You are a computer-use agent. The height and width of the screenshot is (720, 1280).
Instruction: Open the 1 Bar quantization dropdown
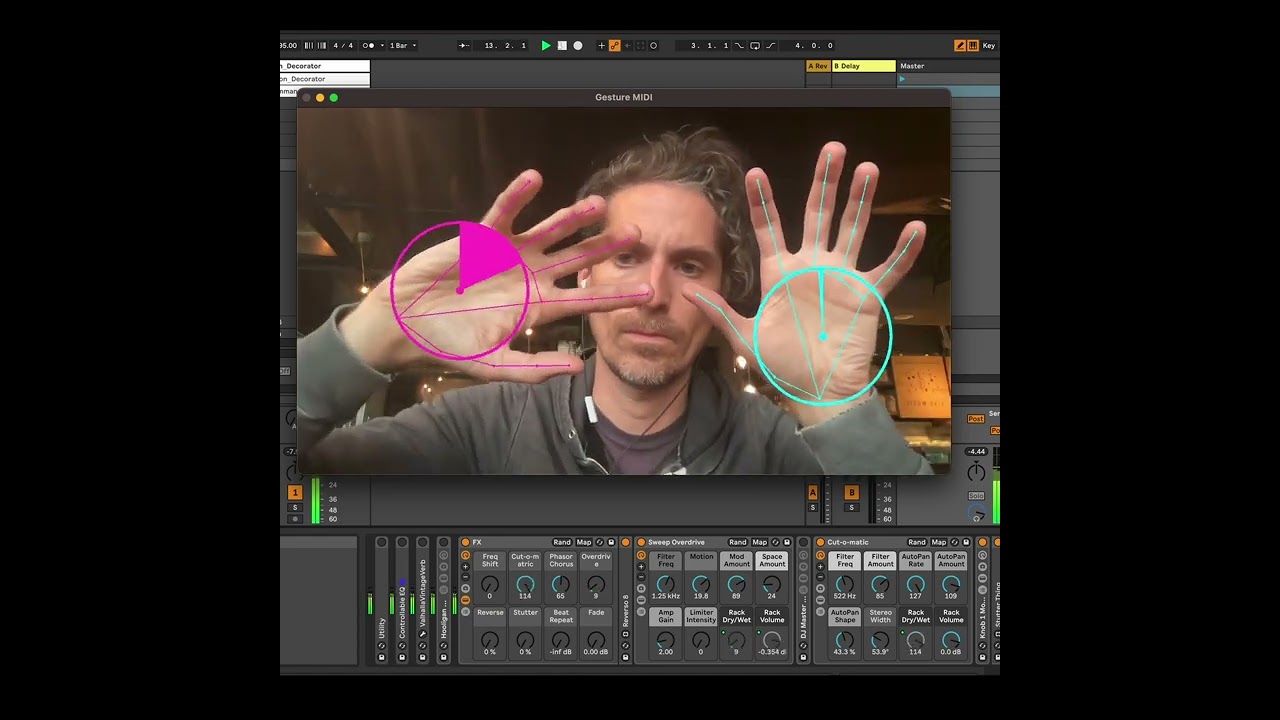pos(402,46)
